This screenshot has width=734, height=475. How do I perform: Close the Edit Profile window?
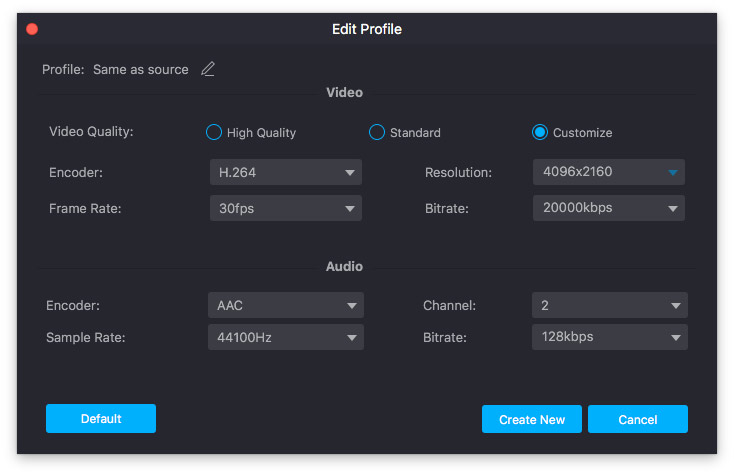coord(32,29)
